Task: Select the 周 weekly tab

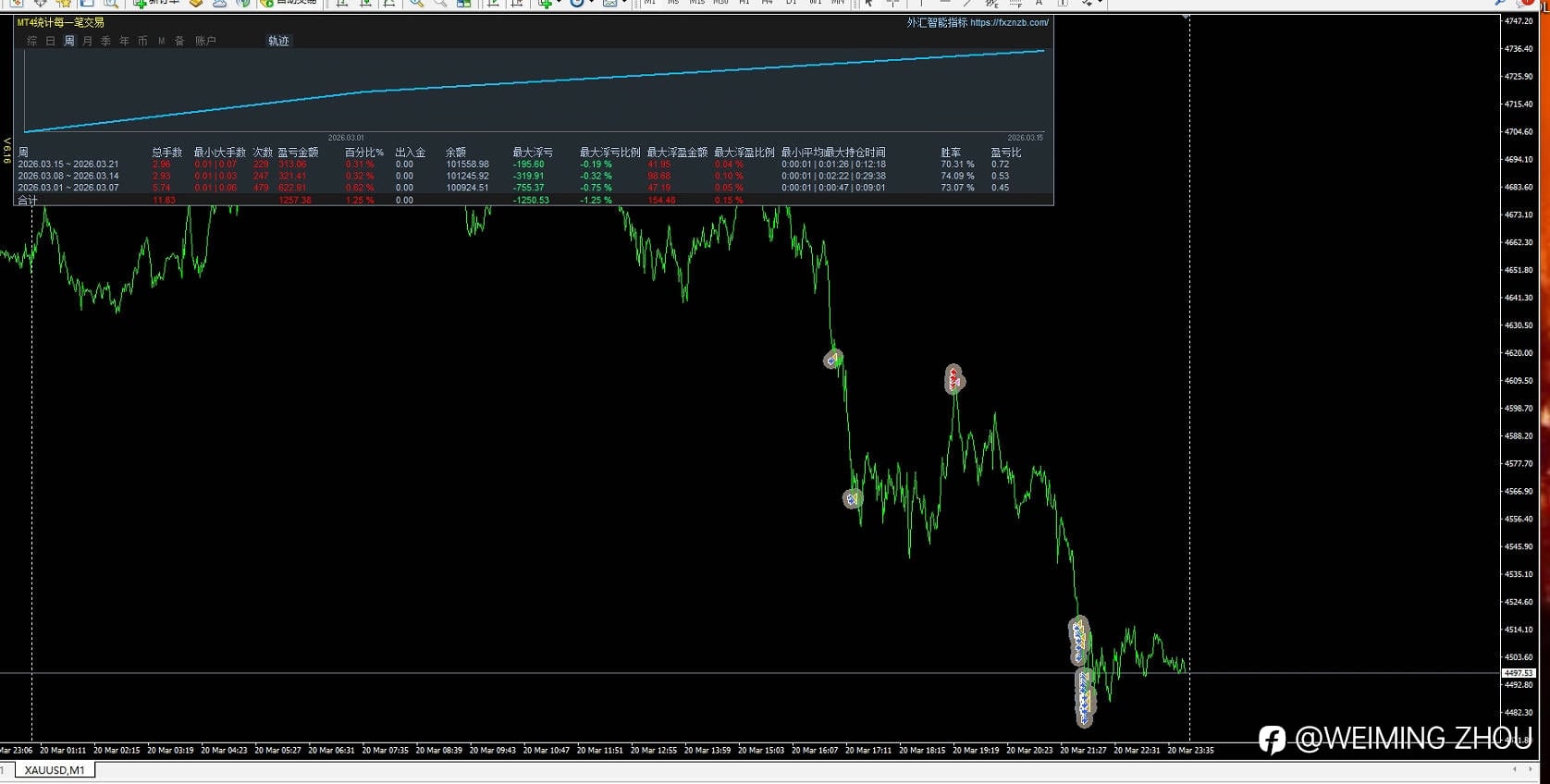Action: pyautogui.click(x=69, y=41)
